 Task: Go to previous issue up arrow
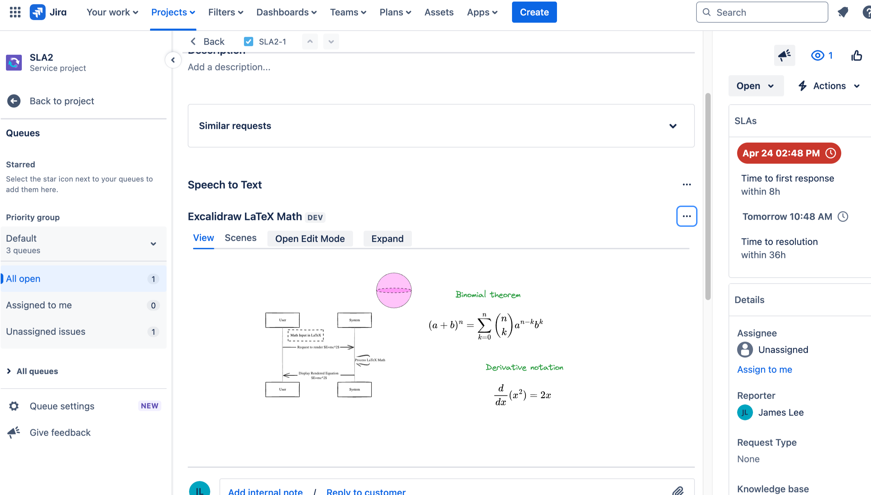[310, 42]
